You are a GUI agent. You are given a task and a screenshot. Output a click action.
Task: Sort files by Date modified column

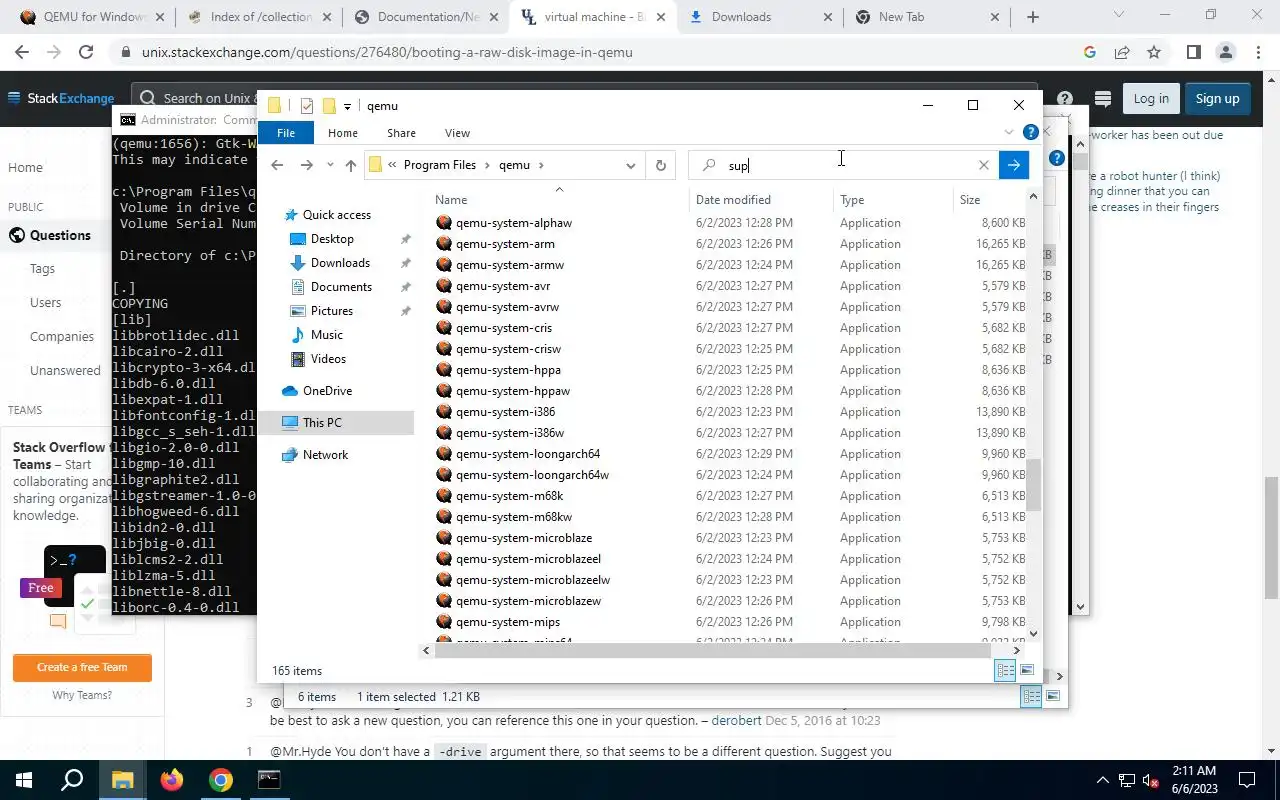(761, 200)
